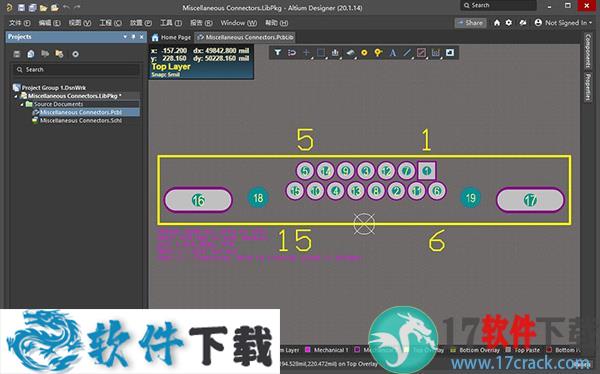Switch to the Home Page tab
Screen dimensions: 600x374
[171, 37]
